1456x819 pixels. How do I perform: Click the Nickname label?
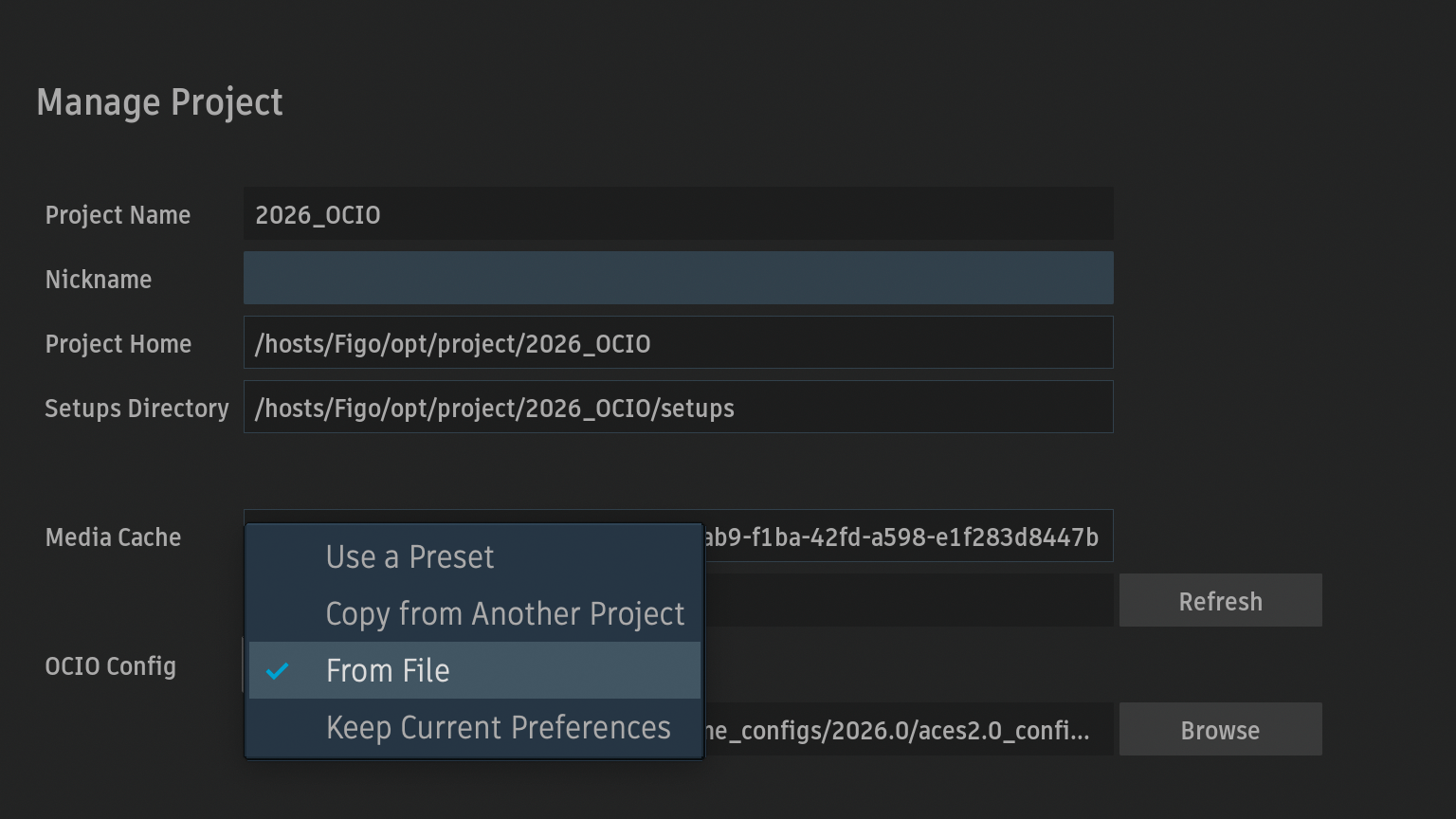(x=99, y=280)
